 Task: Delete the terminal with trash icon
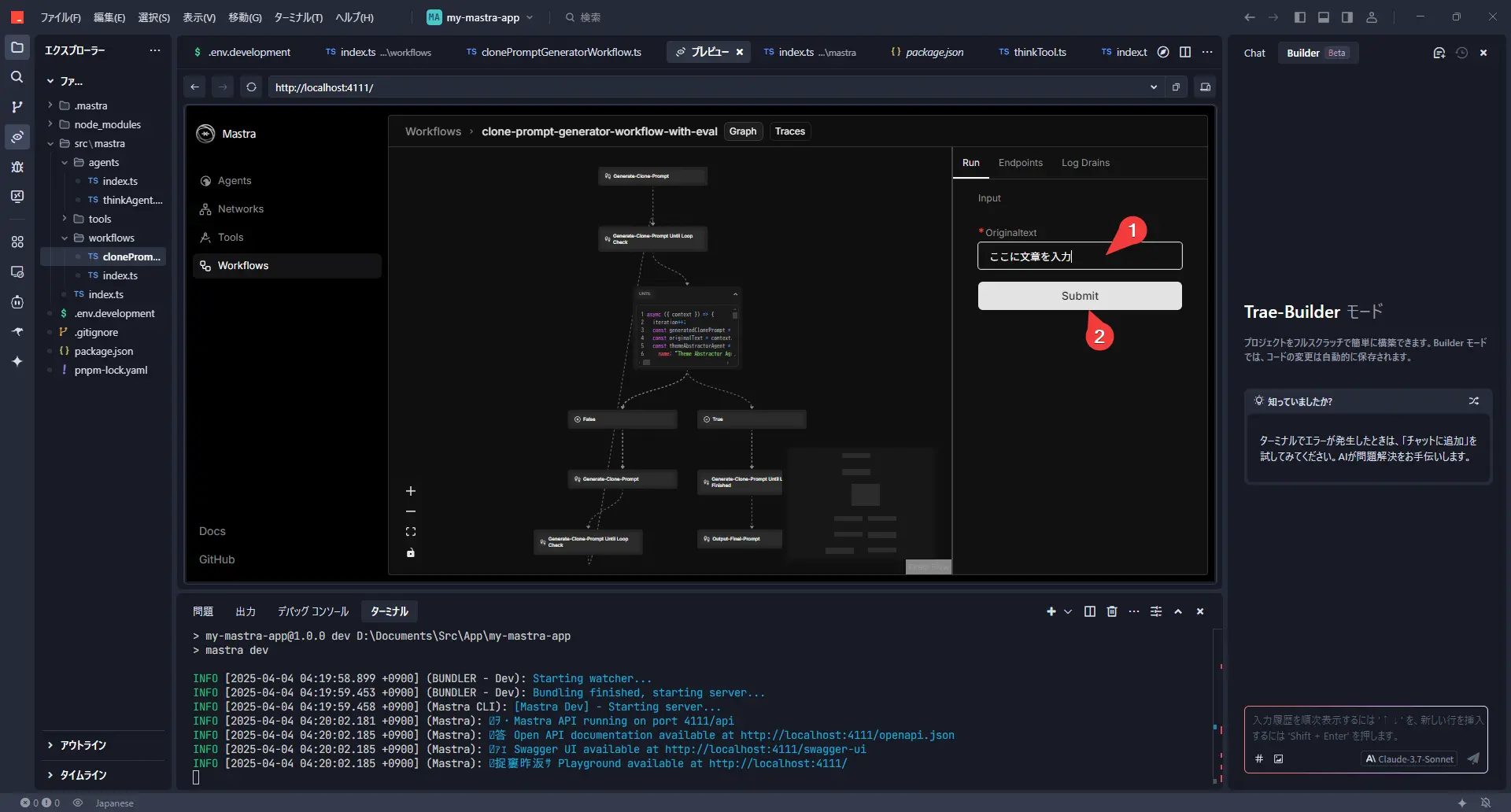click(x=1111, y=611)
